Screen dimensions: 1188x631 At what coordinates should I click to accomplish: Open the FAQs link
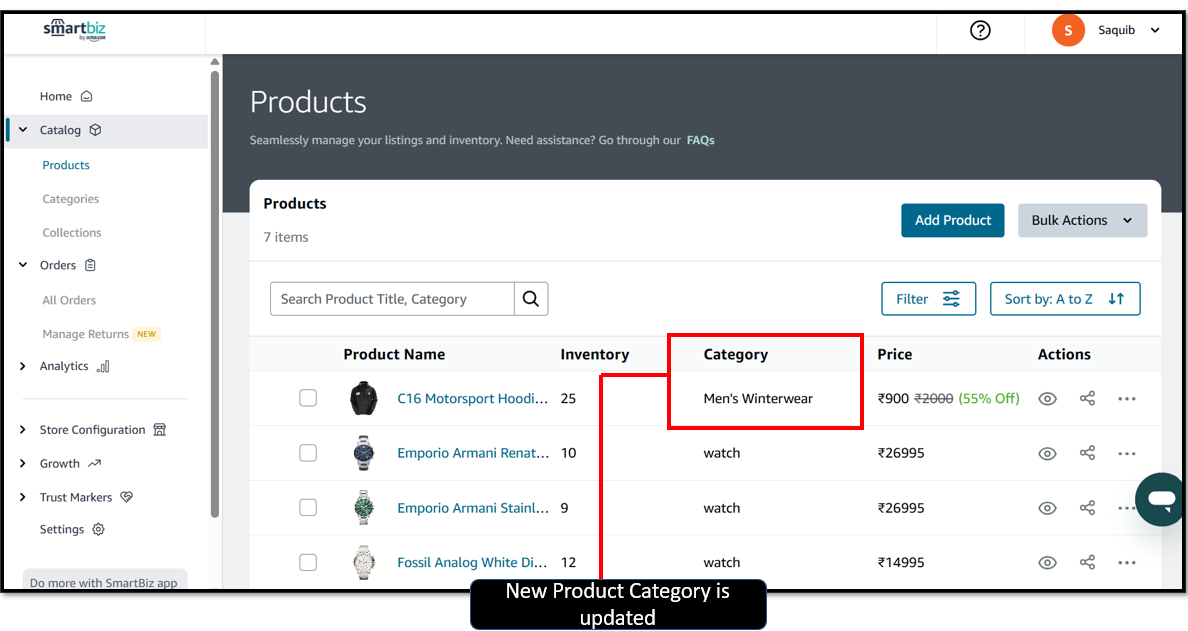tap(701, 140)
